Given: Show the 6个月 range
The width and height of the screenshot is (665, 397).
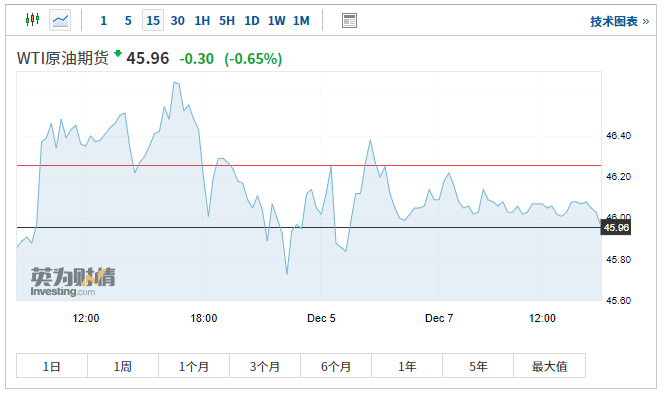Looking at the screenshot, I should 336,366.
